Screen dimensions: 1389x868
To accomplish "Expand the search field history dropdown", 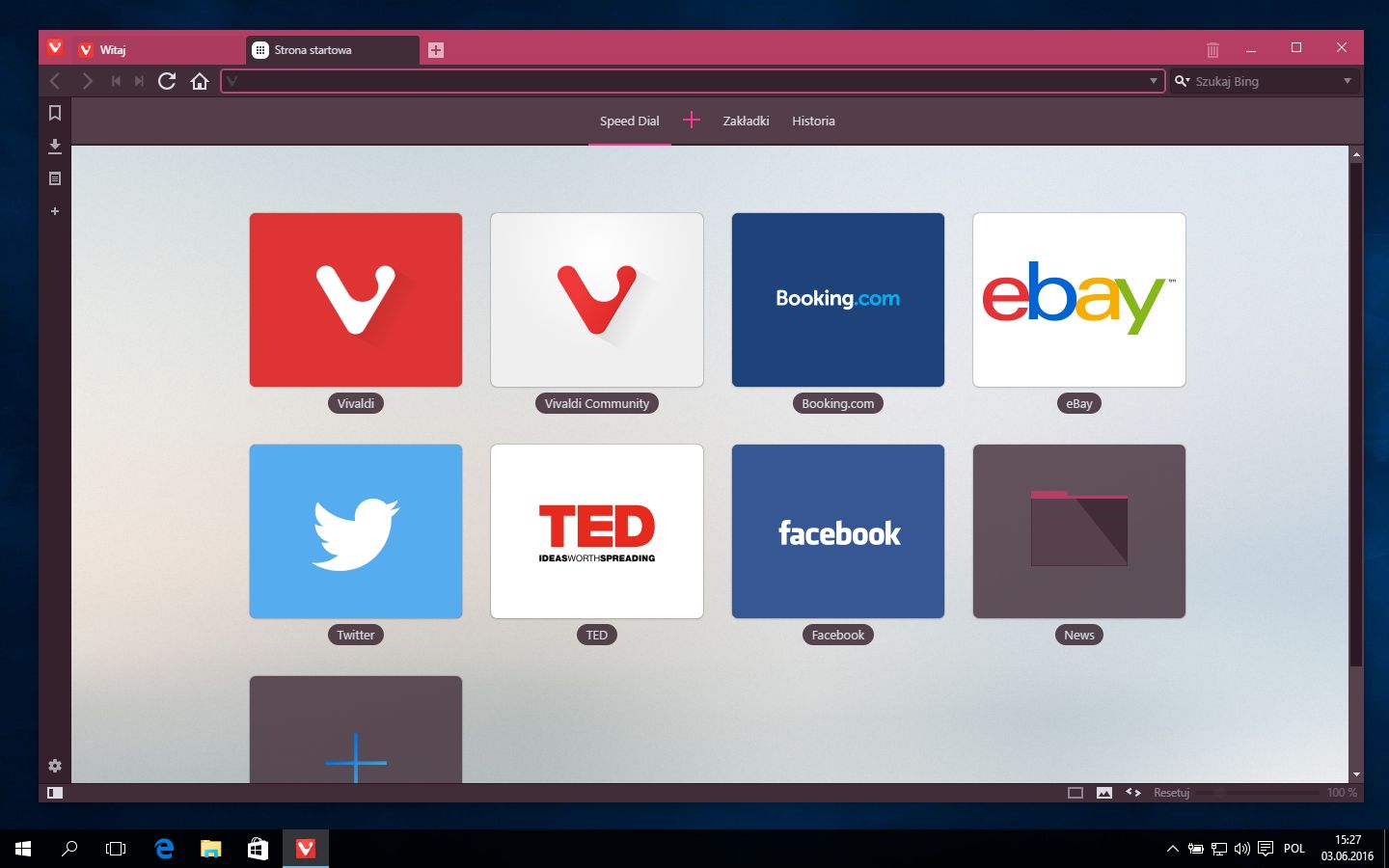I will 1348,81.
